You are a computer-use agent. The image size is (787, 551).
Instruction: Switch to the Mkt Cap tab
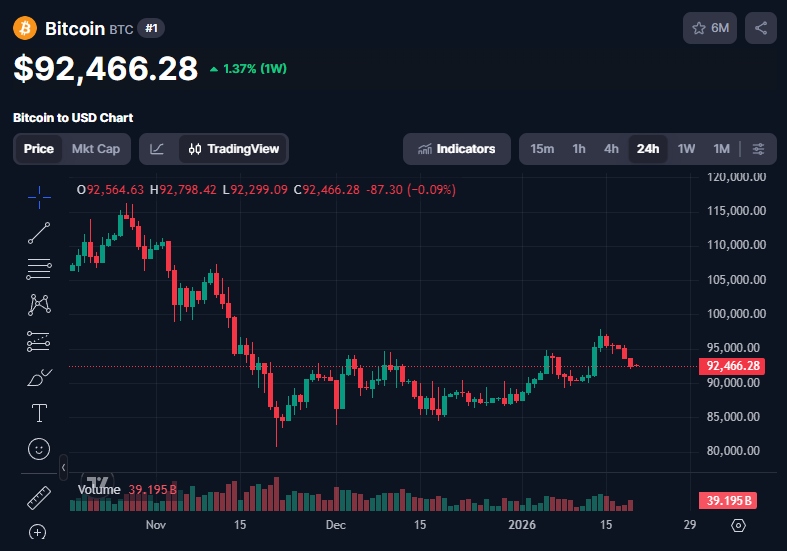coord(96,149)
